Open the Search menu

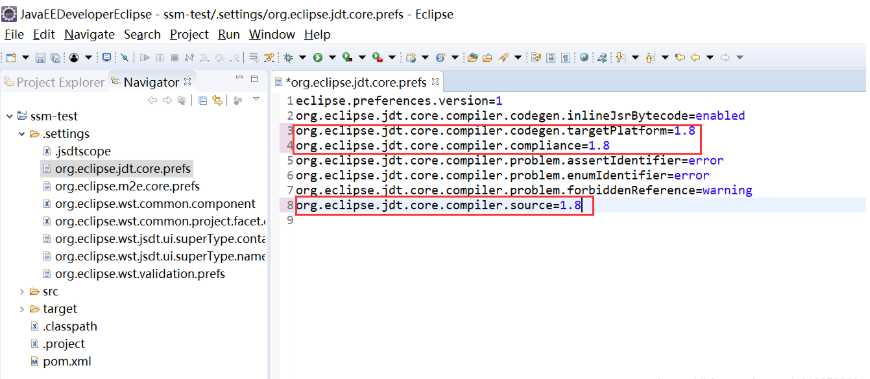click(x=142, y=34)
